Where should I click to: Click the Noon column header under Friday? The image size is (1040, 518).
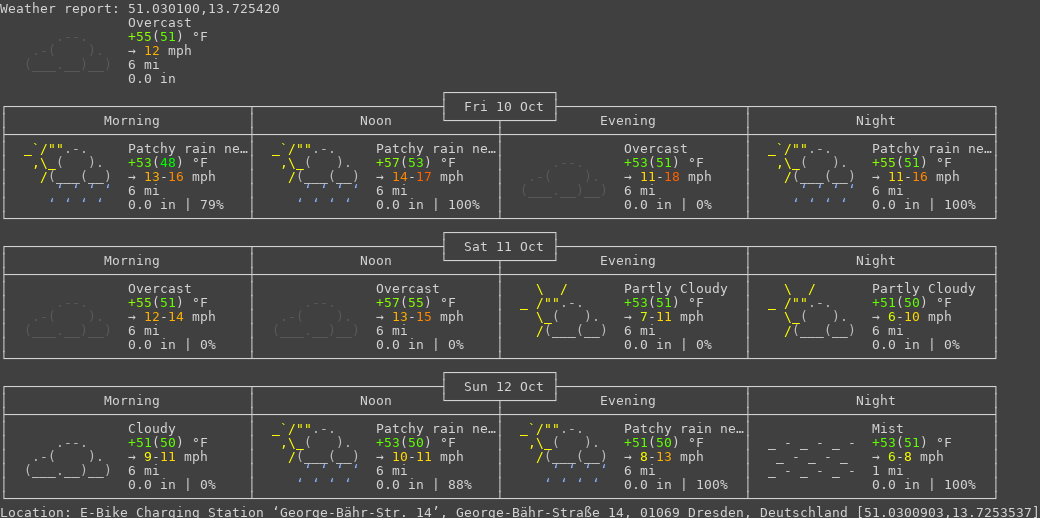click(376, 121)
